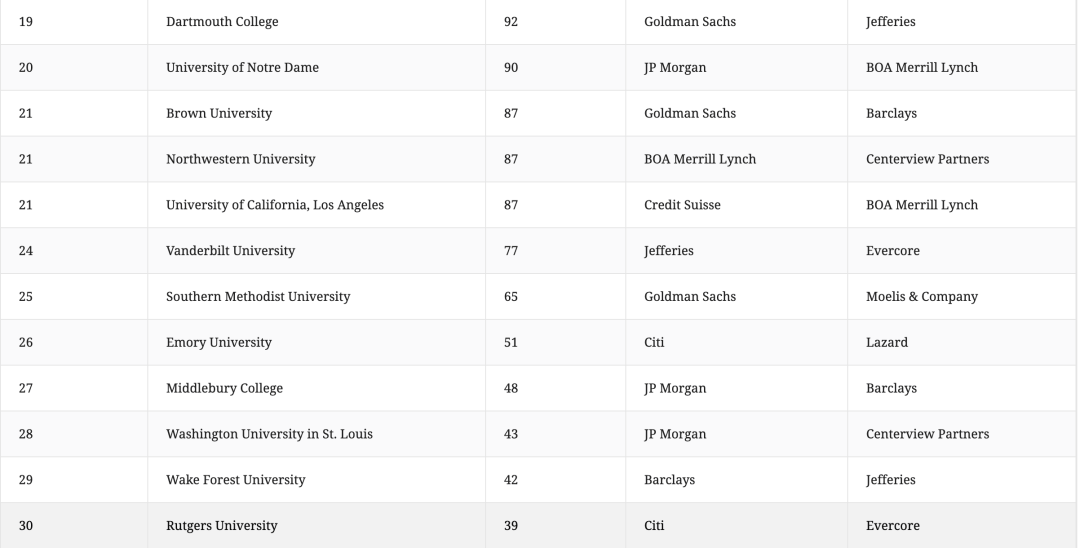
Task: Click the highlighted Rutgers University row
Action: [x=539, y=525]
